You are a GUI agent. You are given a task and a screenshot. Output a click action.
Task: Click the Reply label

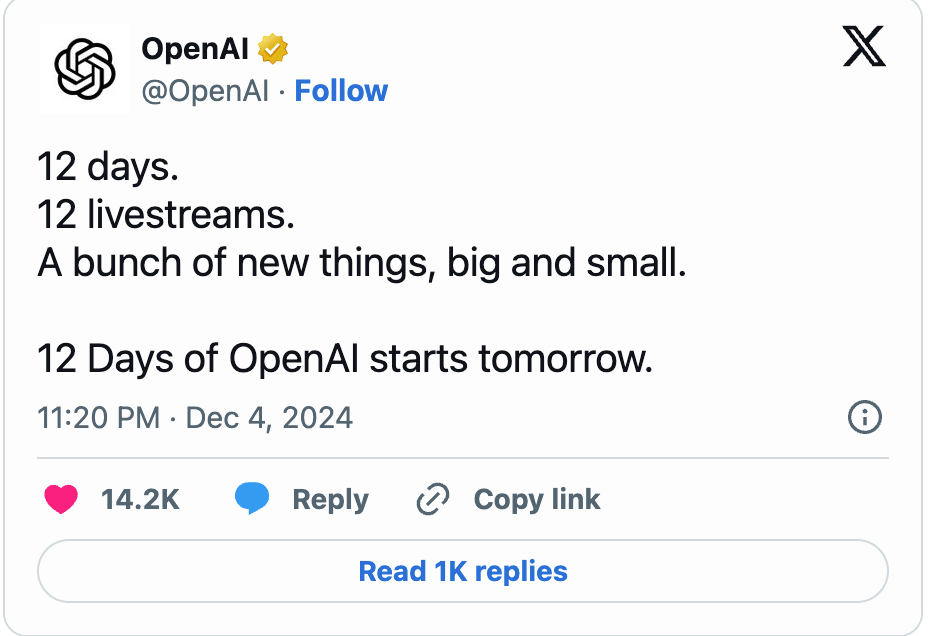pos(330,499)
